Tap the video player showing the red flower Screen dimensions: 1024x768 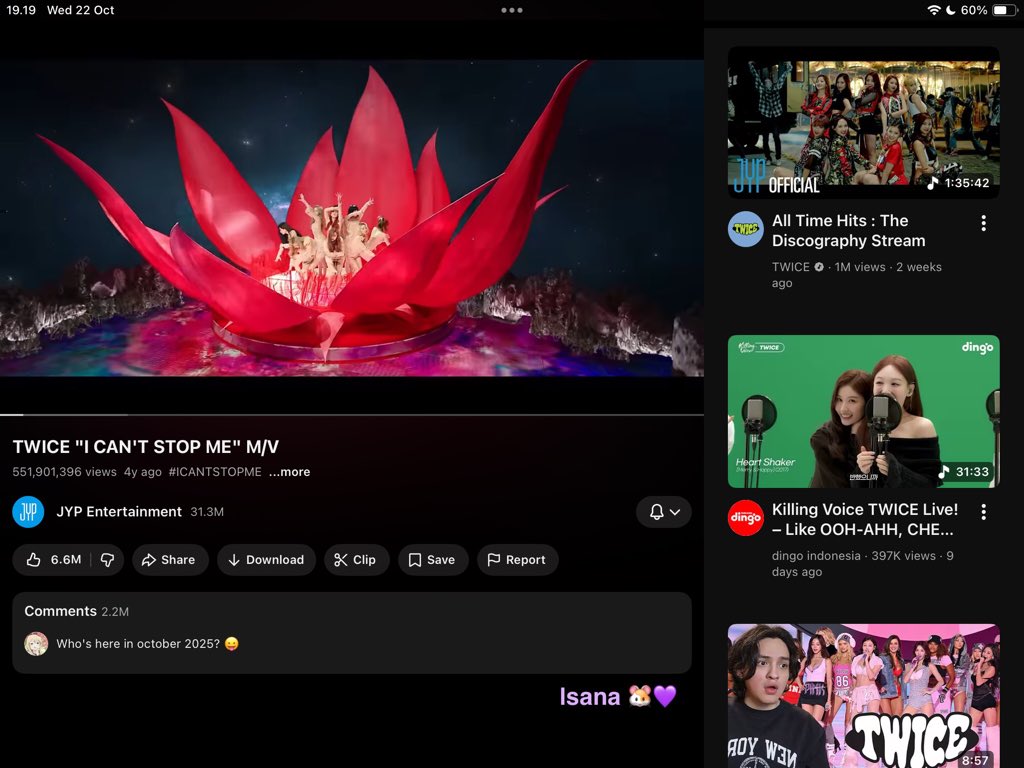coord(352,218)
